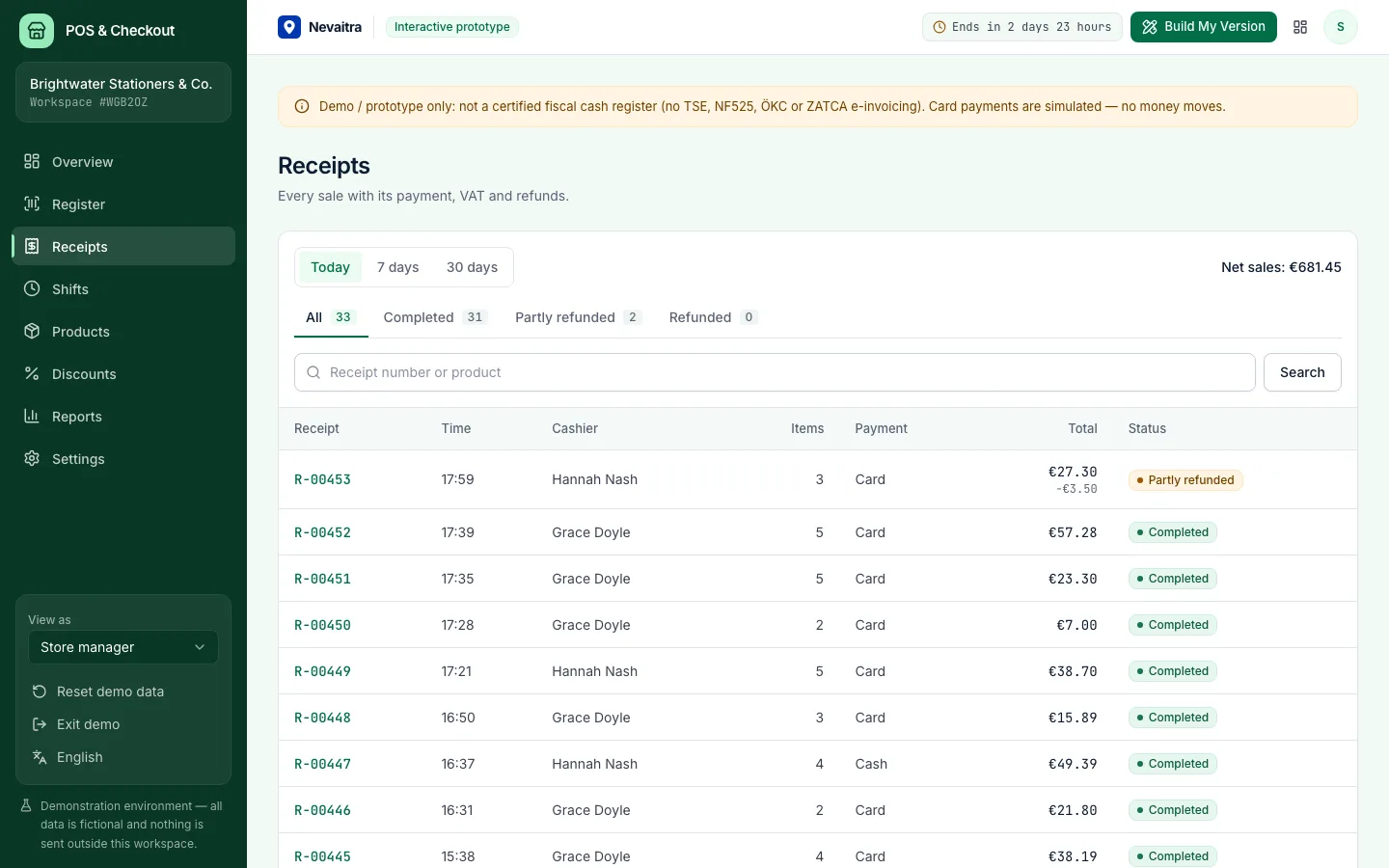Switch to the Completed tab
1389x868 pixels.
tap(435, 317)
